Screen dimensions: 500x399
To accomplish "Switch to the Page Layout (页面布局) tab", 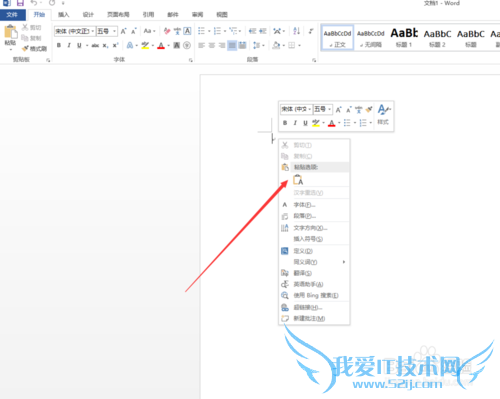I will click(x=118, y=15).
